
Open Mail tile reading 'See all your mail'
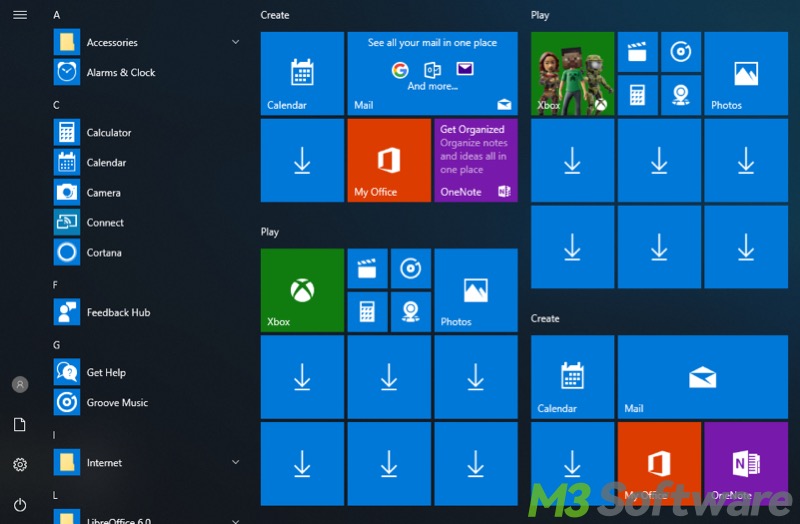point(432,73)
